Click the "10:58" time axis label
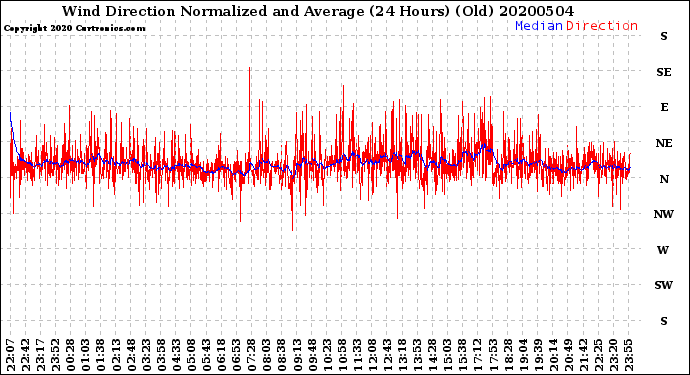 pos(342,355)
